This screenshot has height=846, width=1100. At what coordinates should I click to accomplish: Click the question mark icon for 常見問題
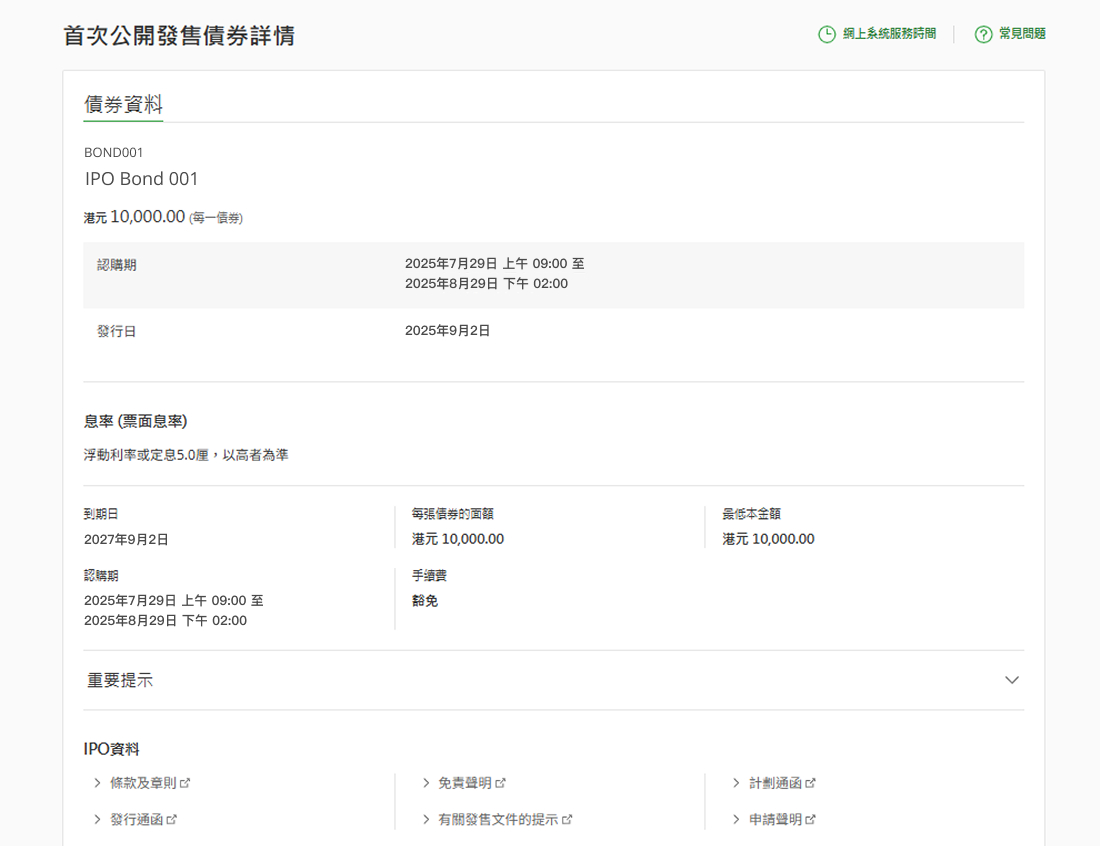click(x=983, y=34)
